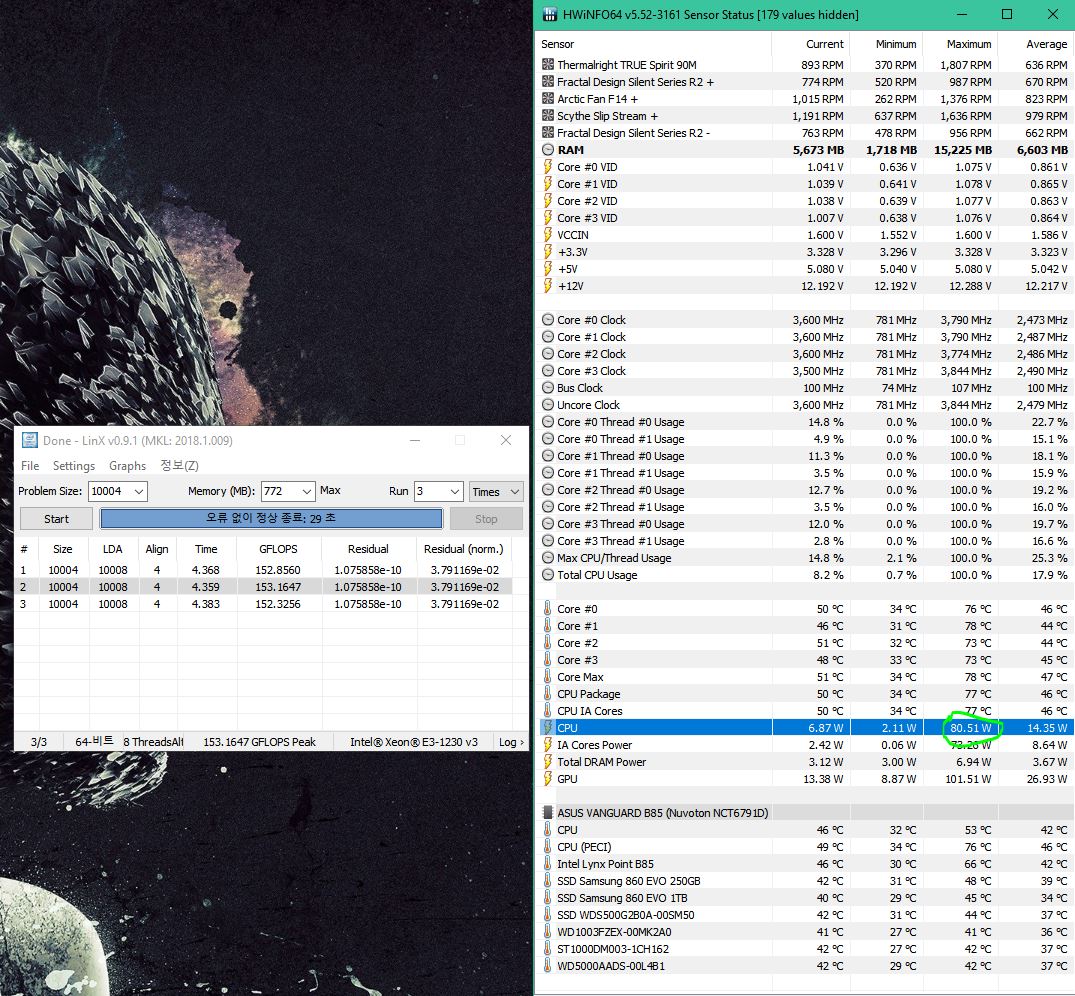1075x996 pixels.
Task: Open the Settings menu in LinX
Action: [74, 466]
